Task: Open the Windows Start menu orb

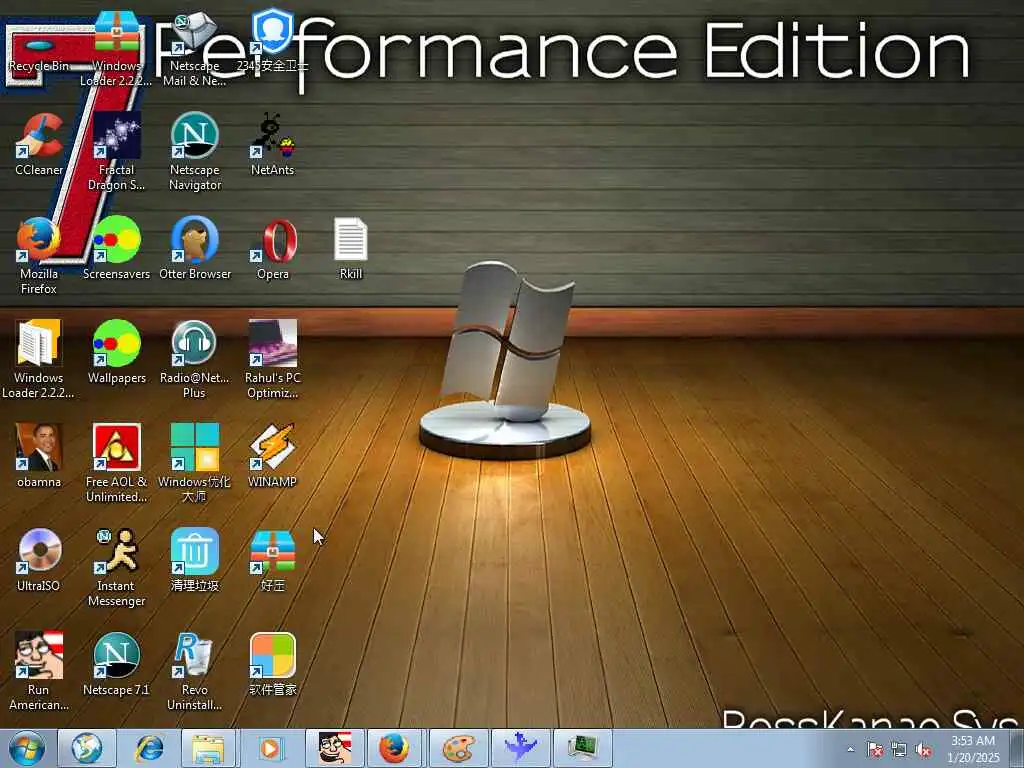Action: tap(27, 748)
